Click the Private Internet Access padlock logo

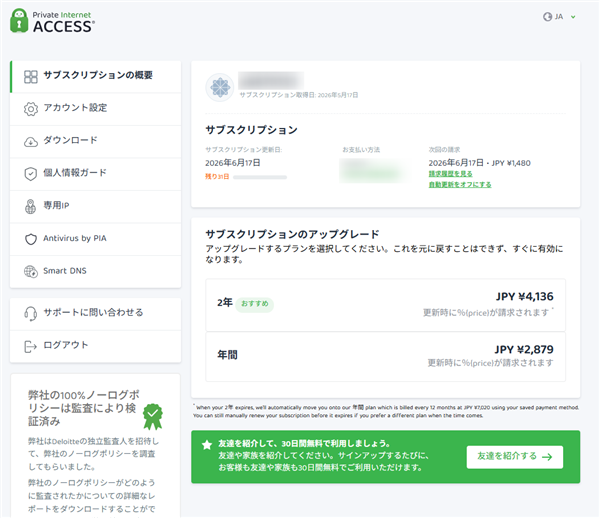click(x=19, y=21)
